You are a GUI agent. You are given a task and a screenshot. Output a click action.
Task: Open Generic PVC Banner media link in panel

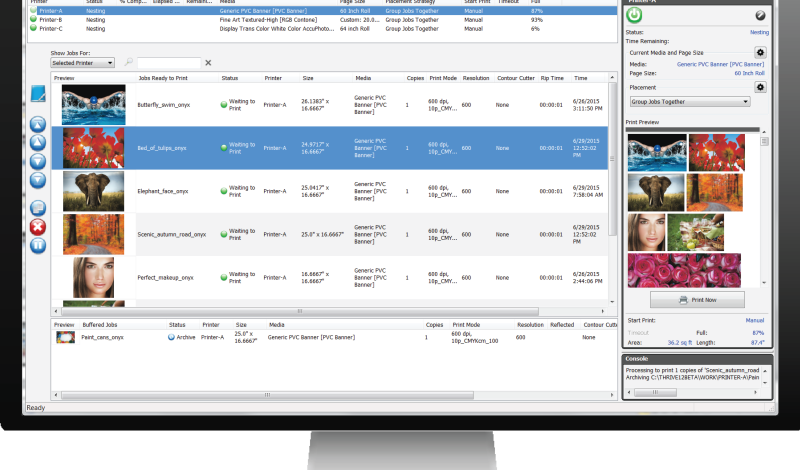pos(720,64)
